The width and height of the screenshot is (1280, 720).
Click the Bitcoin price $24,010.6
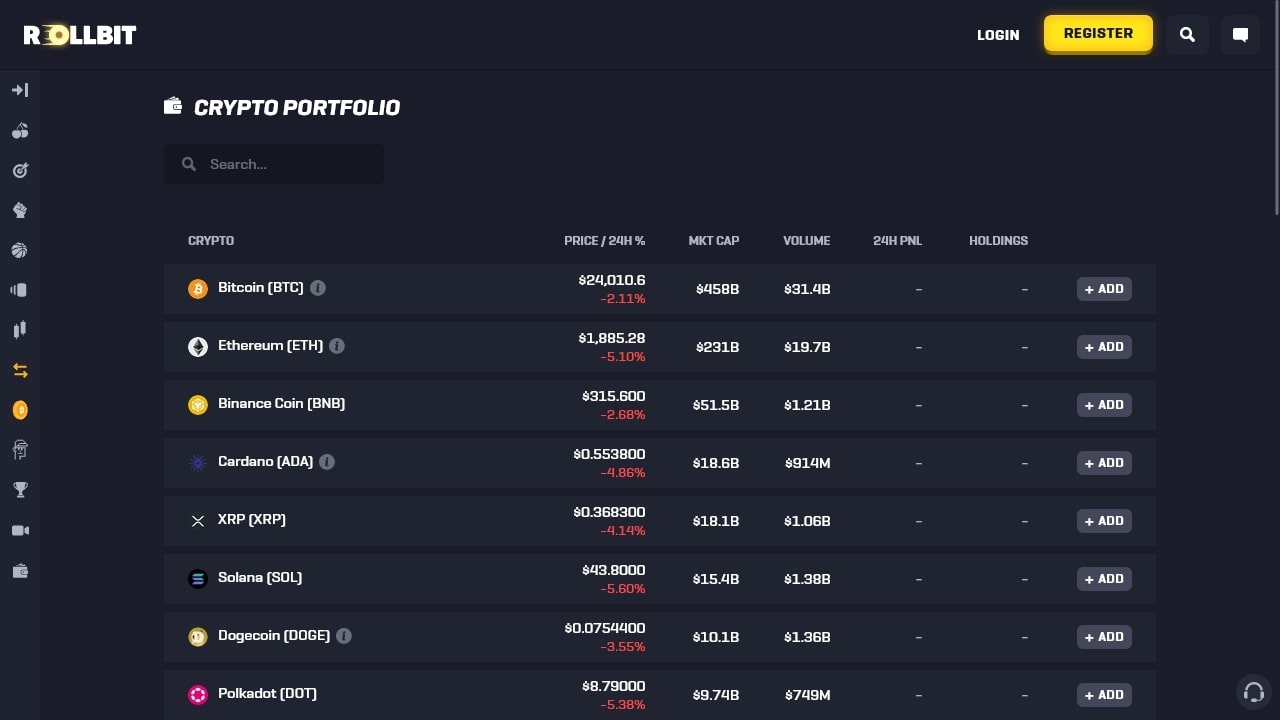612,280
